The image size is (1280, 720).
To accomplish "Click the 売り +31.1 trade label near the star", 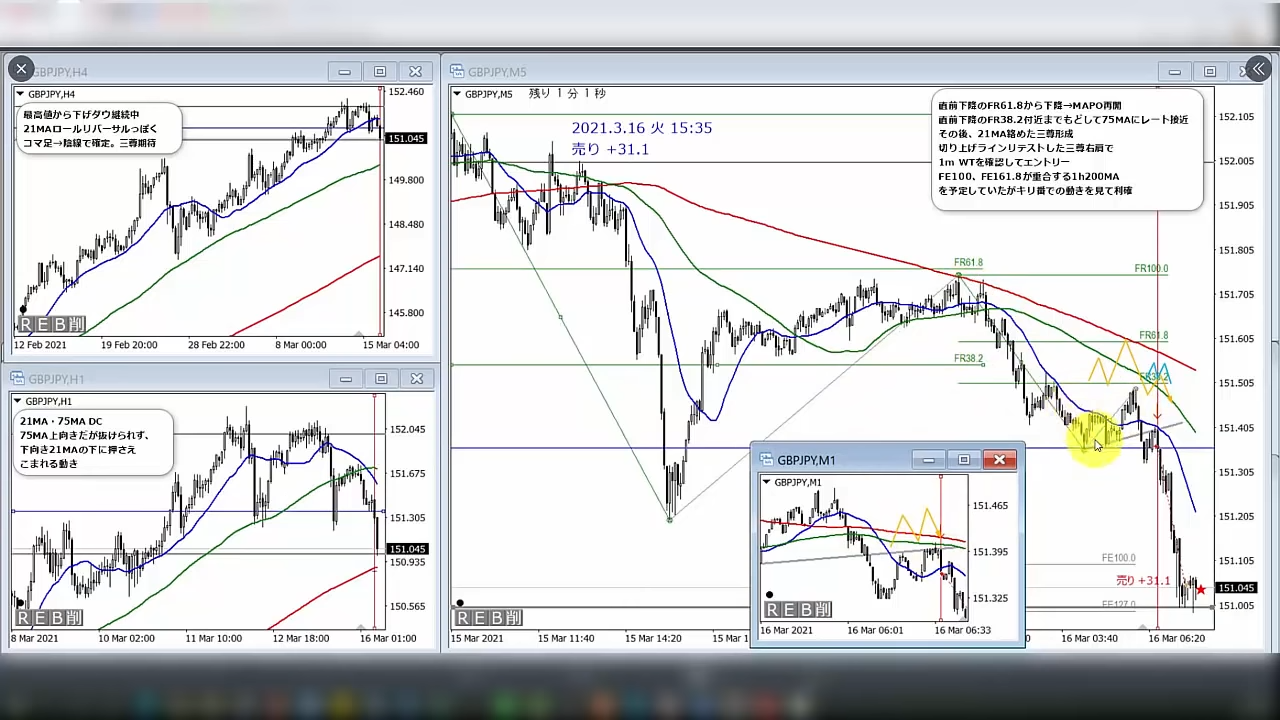I will click(x=1142, y=581).
